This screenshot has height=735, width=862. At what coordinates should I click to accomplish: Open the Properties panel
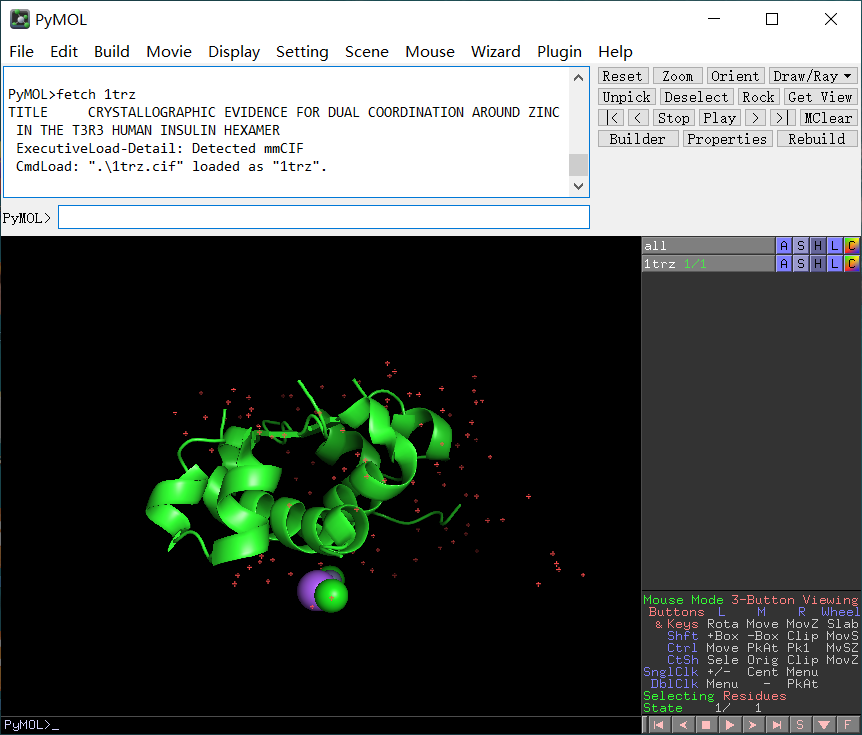pyautogui.click(x=727, y=139)
